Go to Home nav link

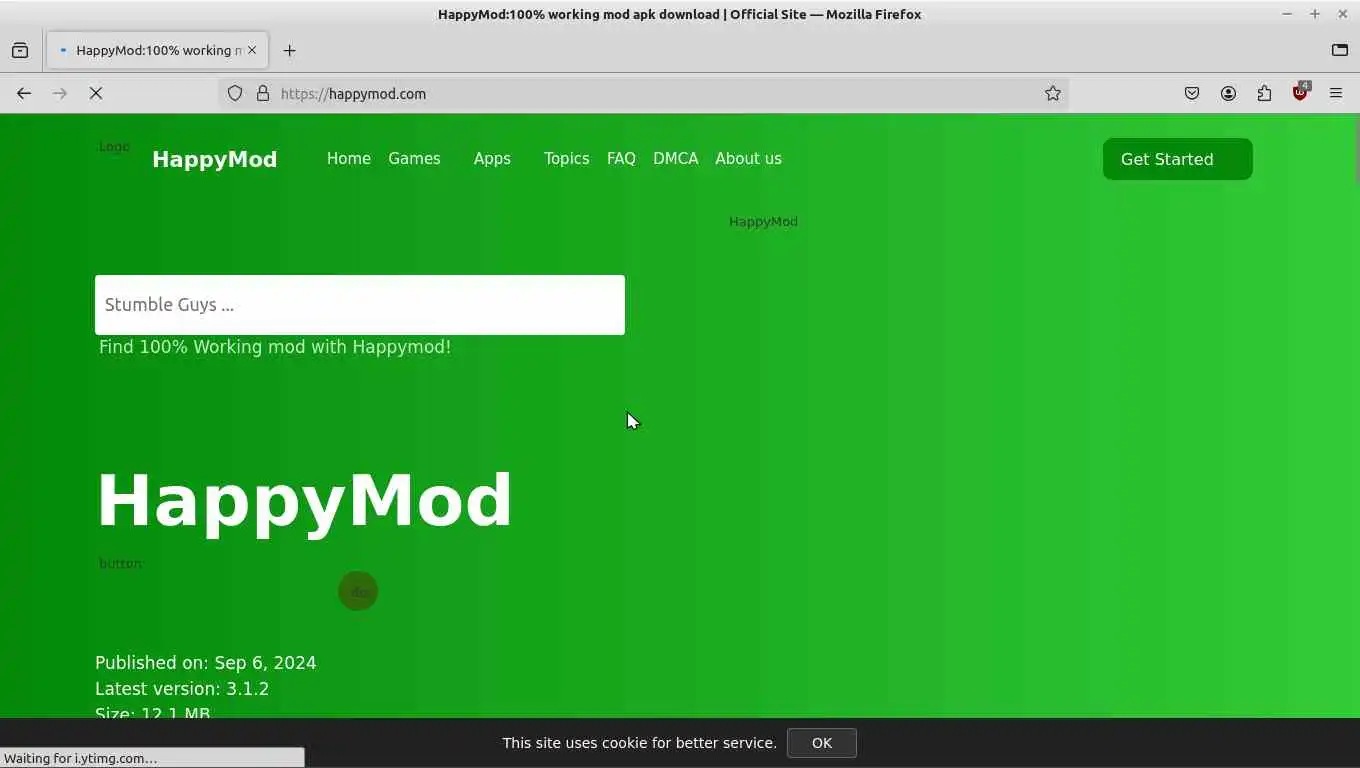348,158
